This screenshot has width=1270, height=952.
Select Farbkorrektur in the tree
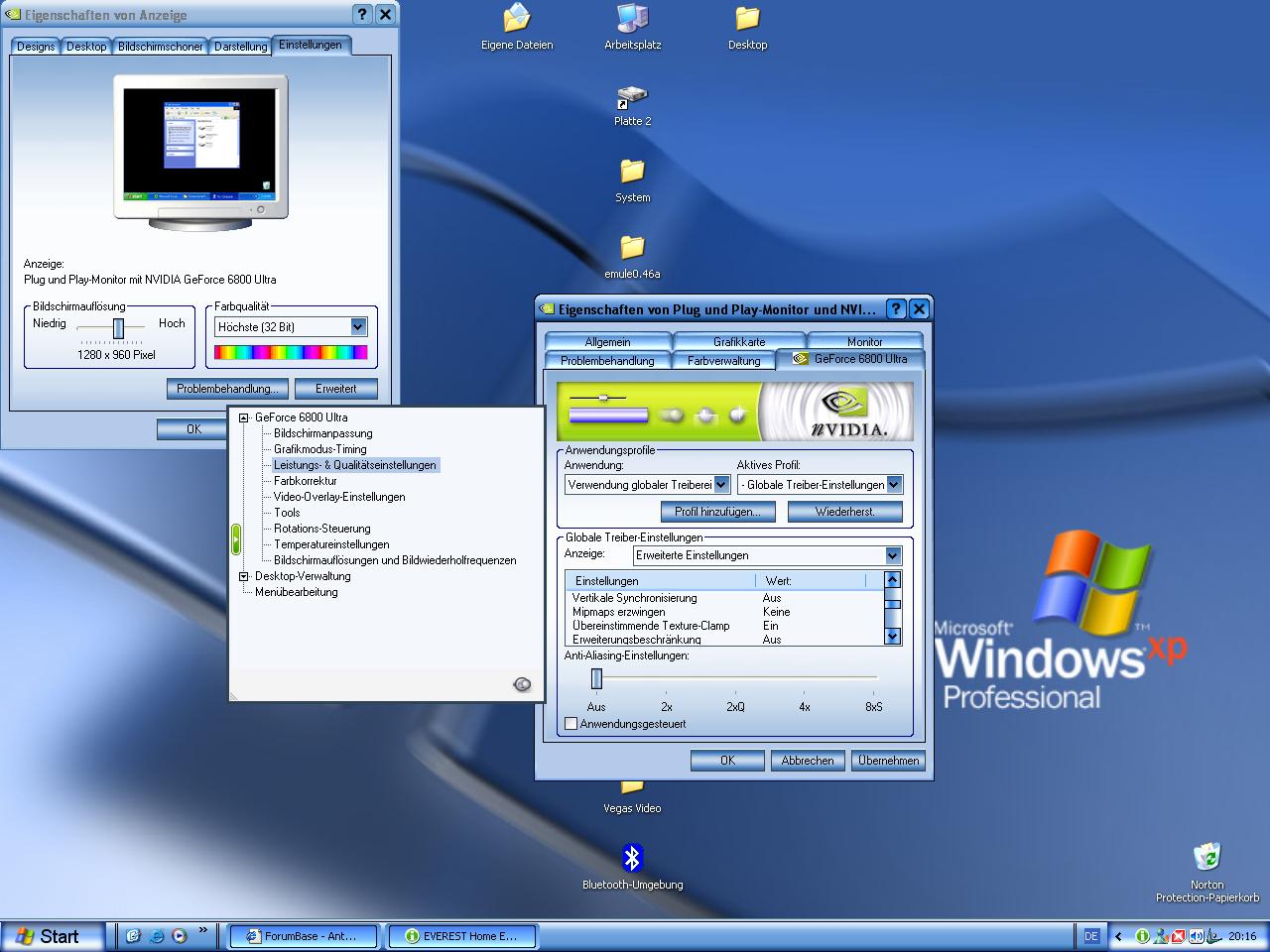(306, 481)
